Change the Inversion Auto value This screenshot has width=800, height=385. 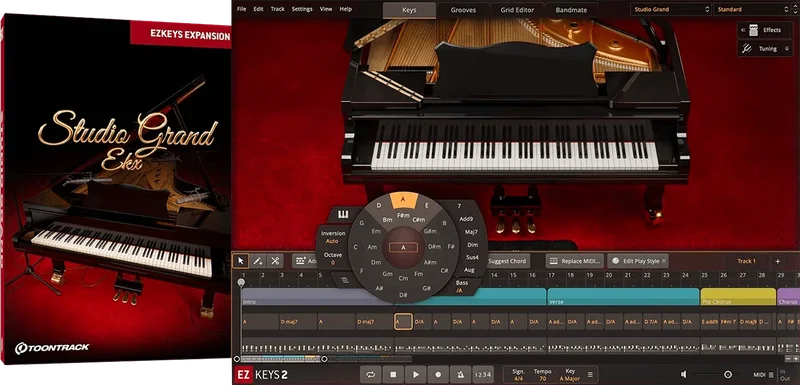pyautogui.click(x=332, y=241)
